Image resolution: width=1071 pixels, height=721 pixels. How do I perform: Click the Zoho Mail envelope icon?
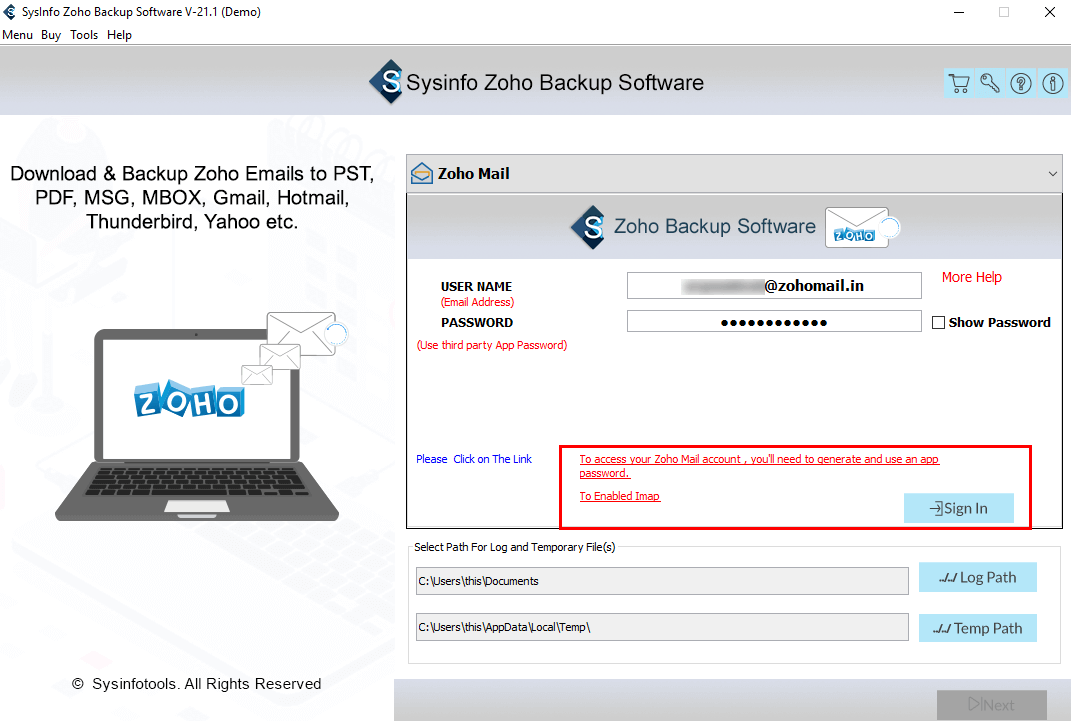(421, 173)
